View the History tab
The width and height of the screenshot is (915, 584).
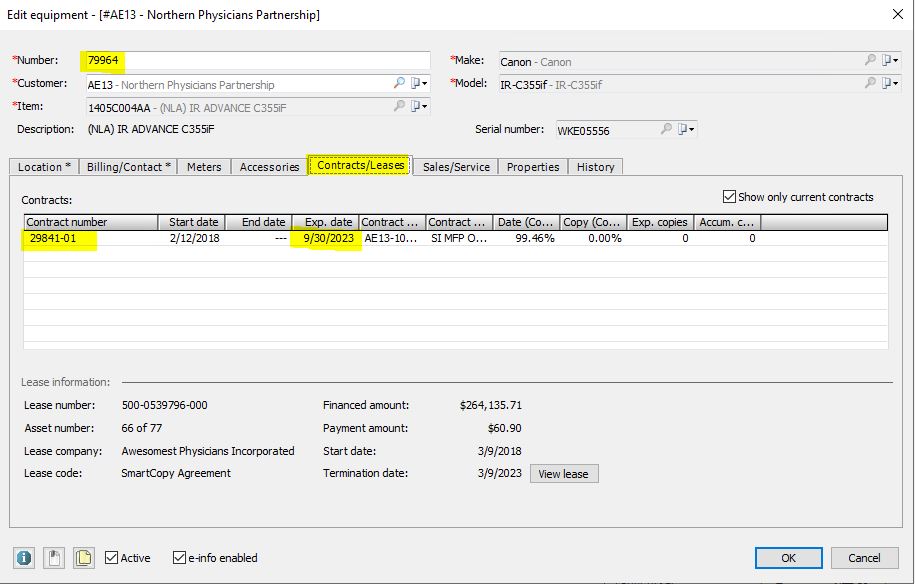tap(595, 167)
